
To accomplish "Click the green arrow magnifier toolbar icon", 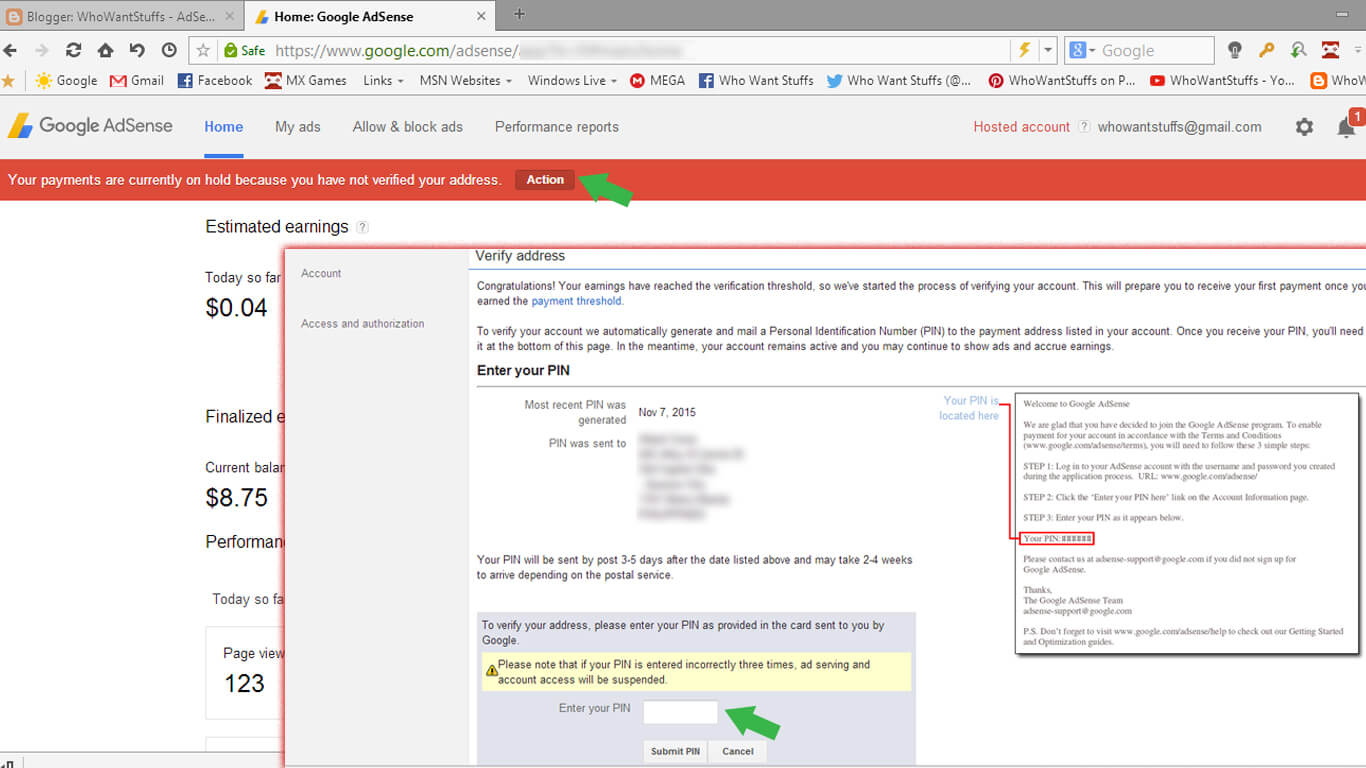I will (1299, 50).
